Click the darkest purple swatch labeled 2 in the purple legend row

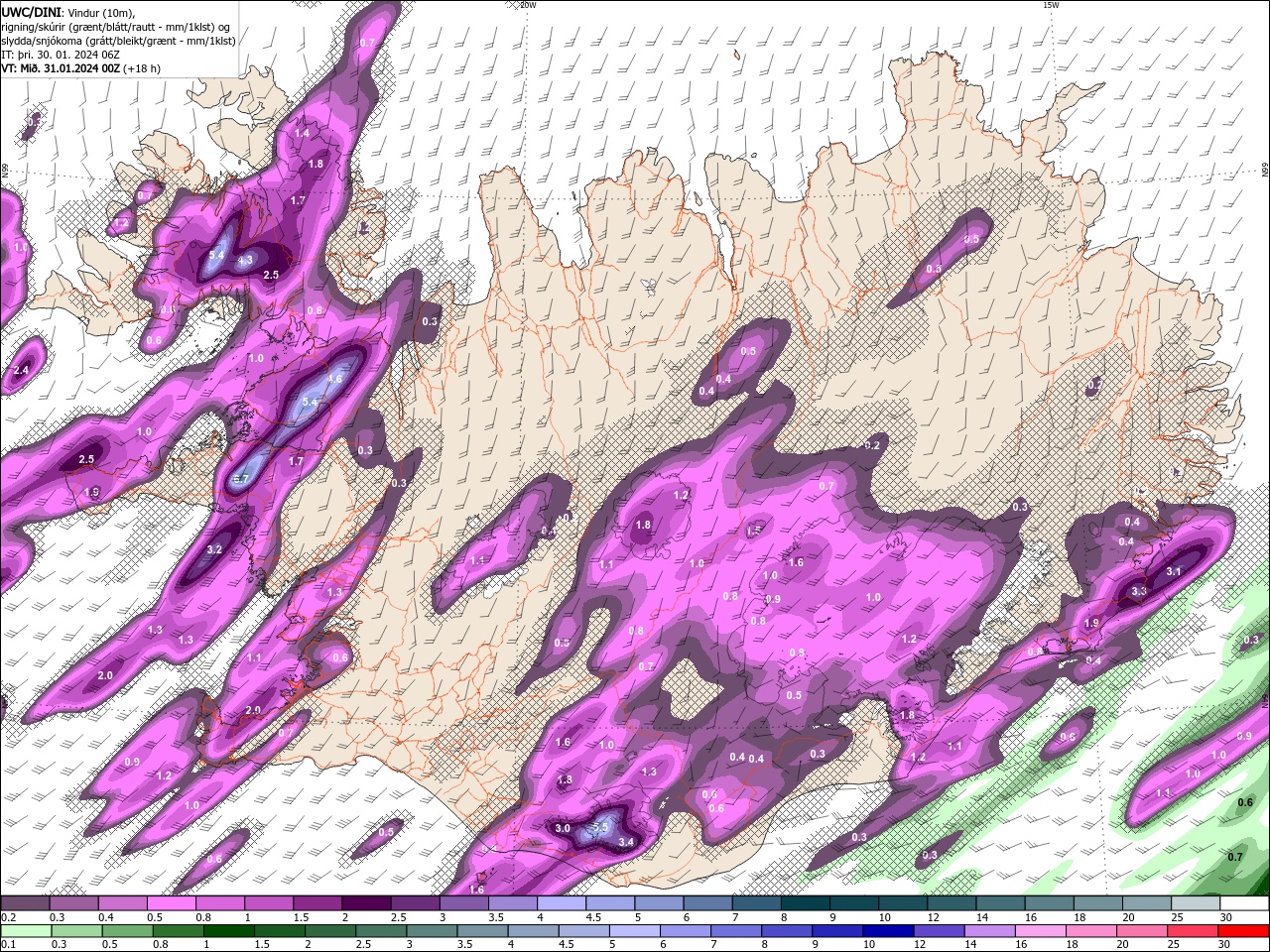366,903
